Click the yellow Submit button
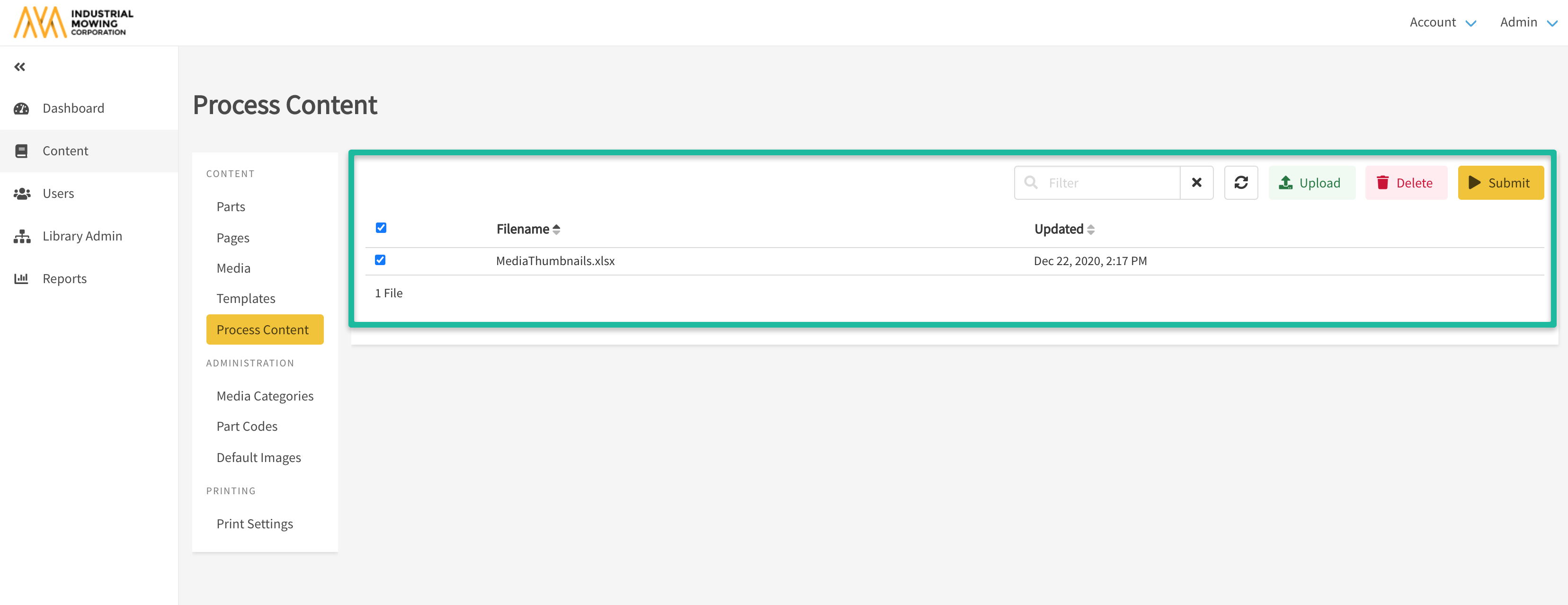Screen dimensions: 1568x605 point(1500,183)
